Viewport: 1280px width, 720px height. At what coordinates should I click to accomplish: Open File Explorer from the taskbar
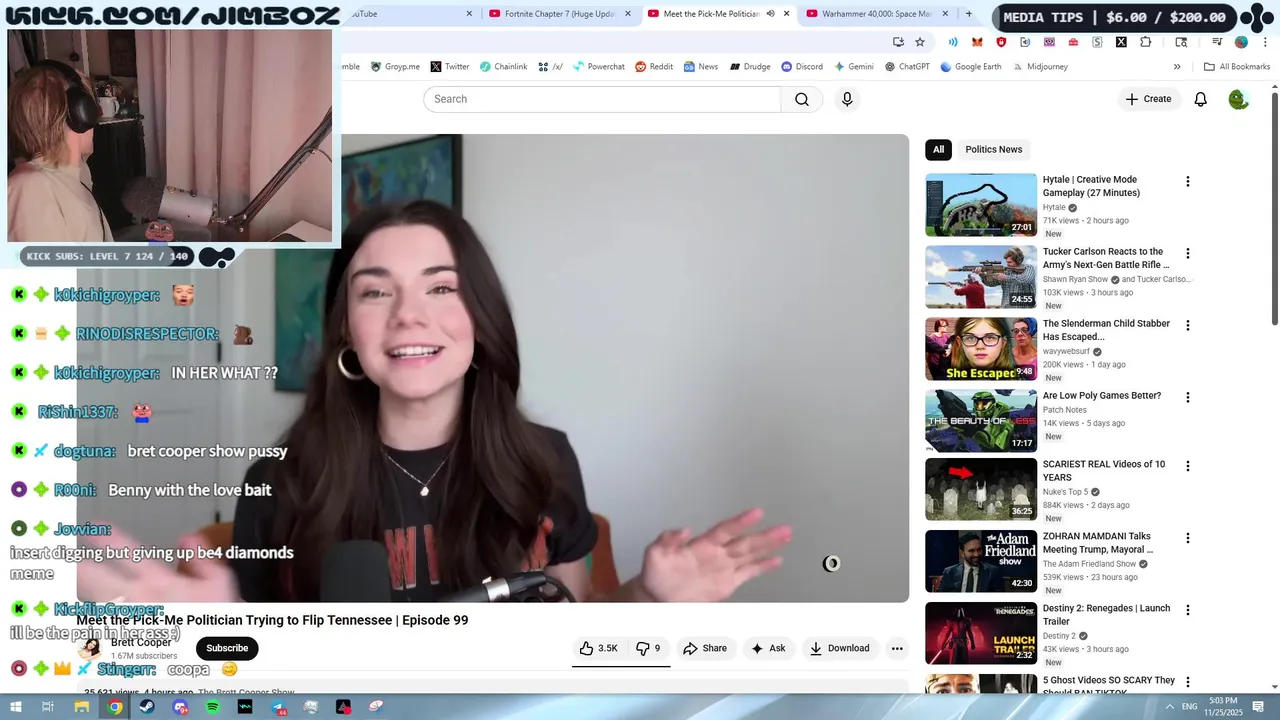coord(82,707)
